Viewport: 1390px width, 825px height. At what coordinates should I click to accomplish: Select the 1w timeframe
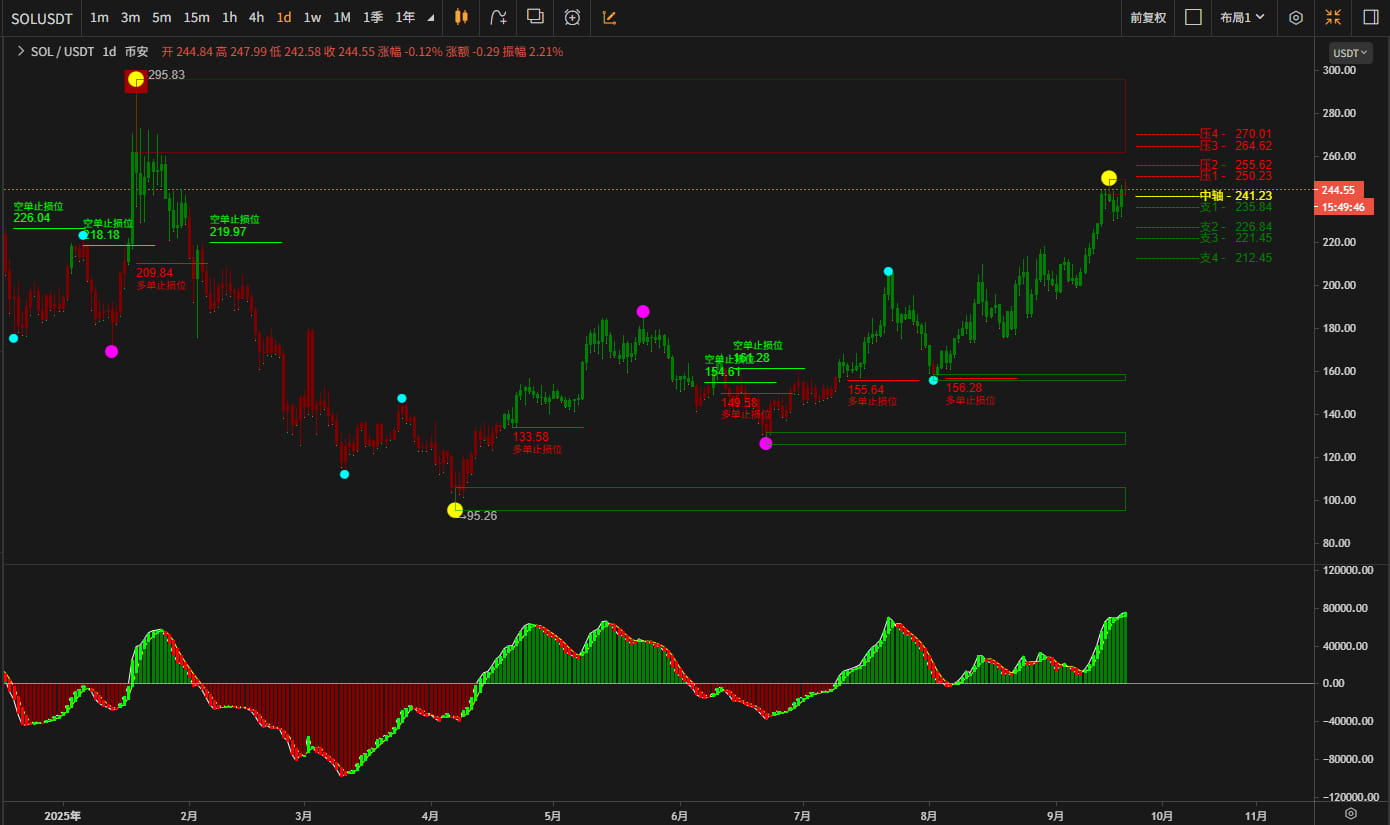point(312,17)
